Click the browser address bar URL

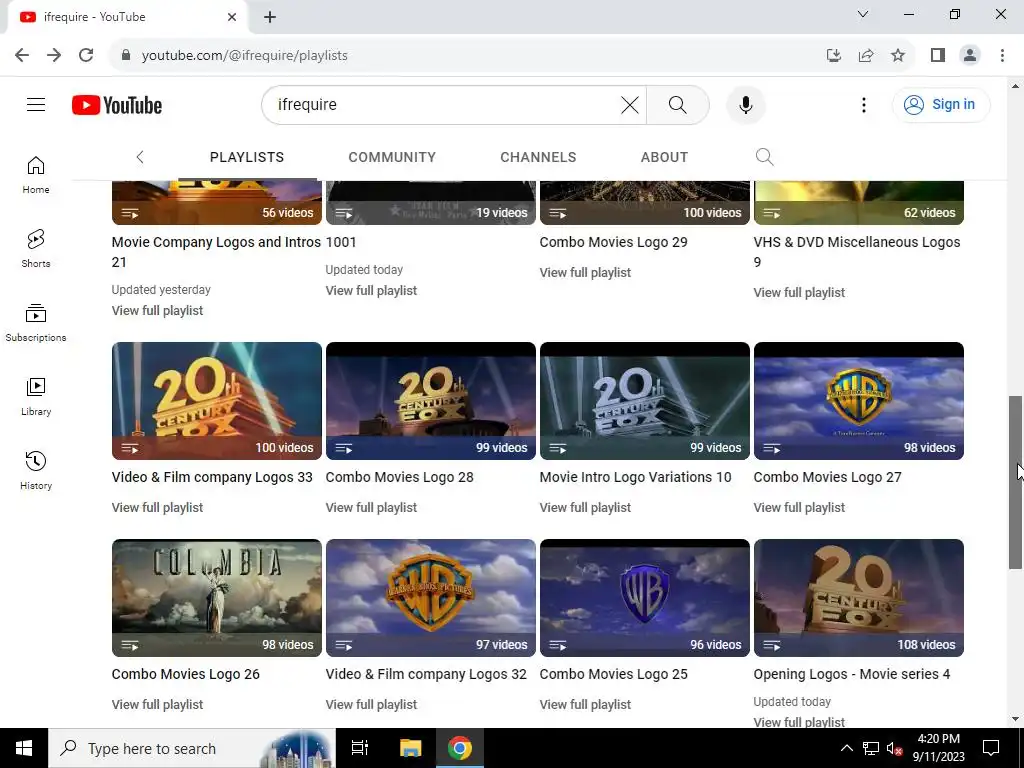tap(245, 56)
